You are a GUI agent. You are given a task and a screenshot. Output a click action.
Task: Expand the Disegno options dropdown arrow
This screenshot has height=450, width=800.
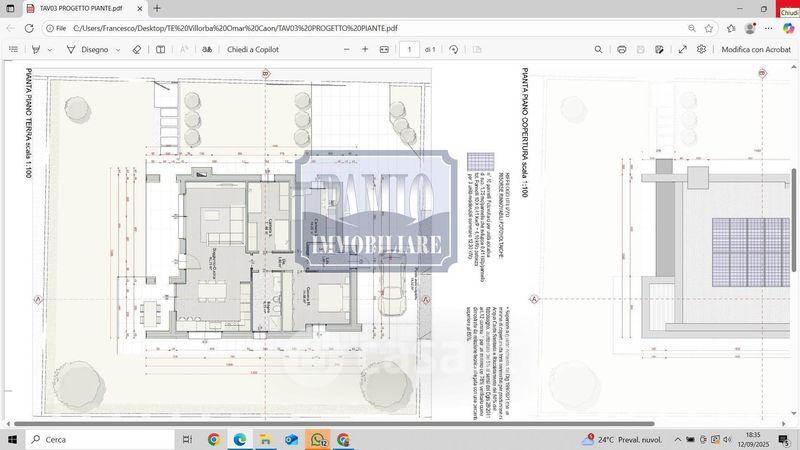pyautogui.click(x=118, y=49)
